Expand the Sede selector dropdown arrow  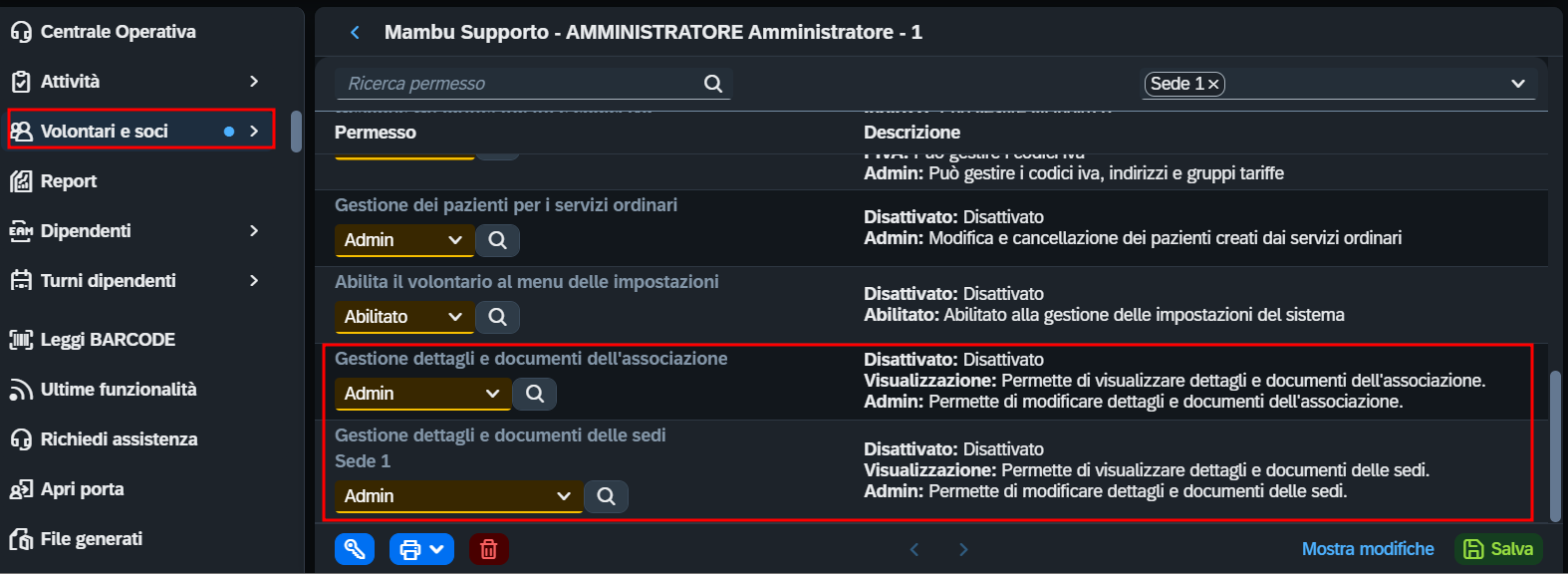click(1518, 84)
